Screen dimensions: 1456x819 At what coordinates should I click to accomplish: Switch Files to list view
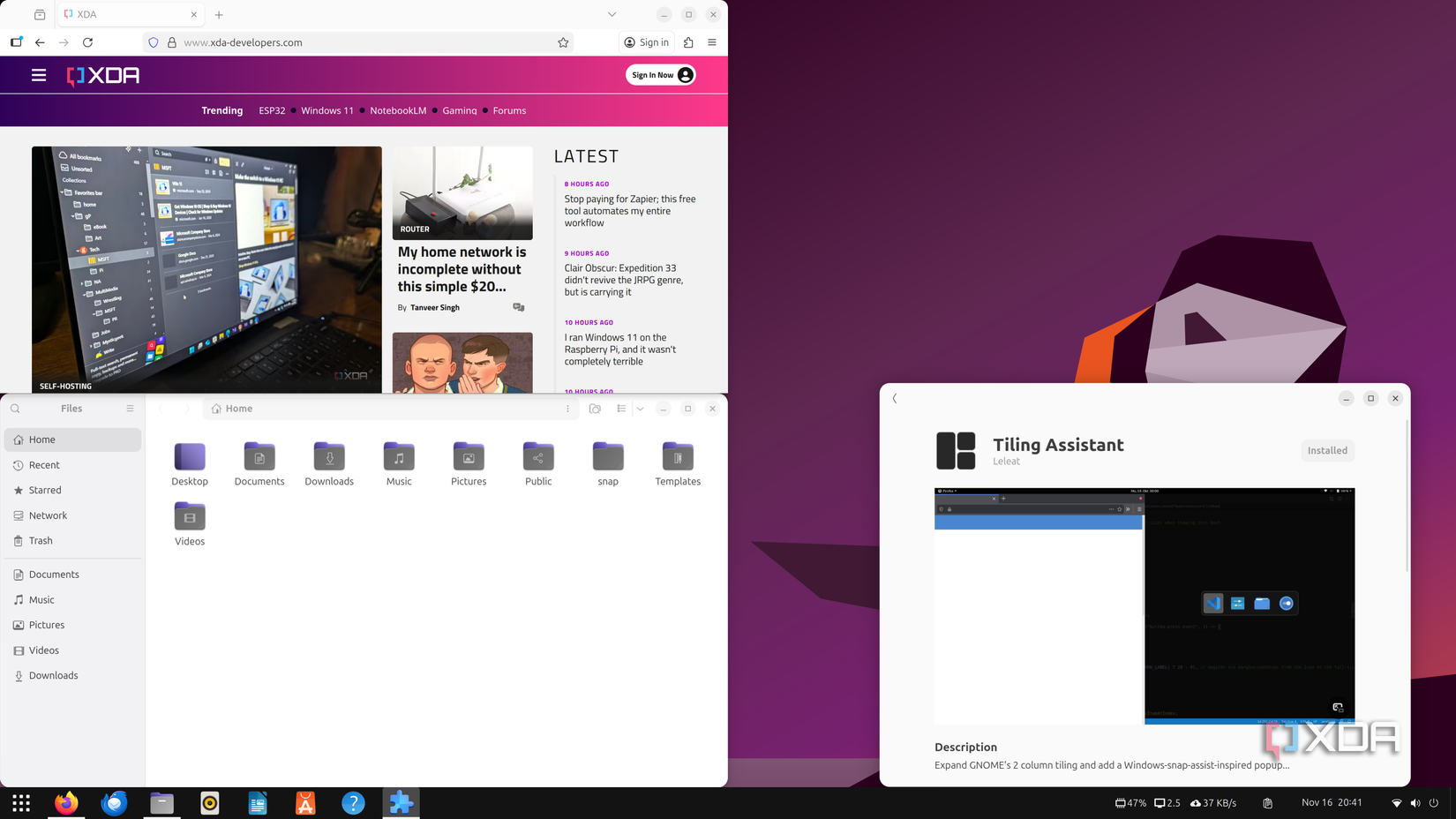[x=621, y=408]
